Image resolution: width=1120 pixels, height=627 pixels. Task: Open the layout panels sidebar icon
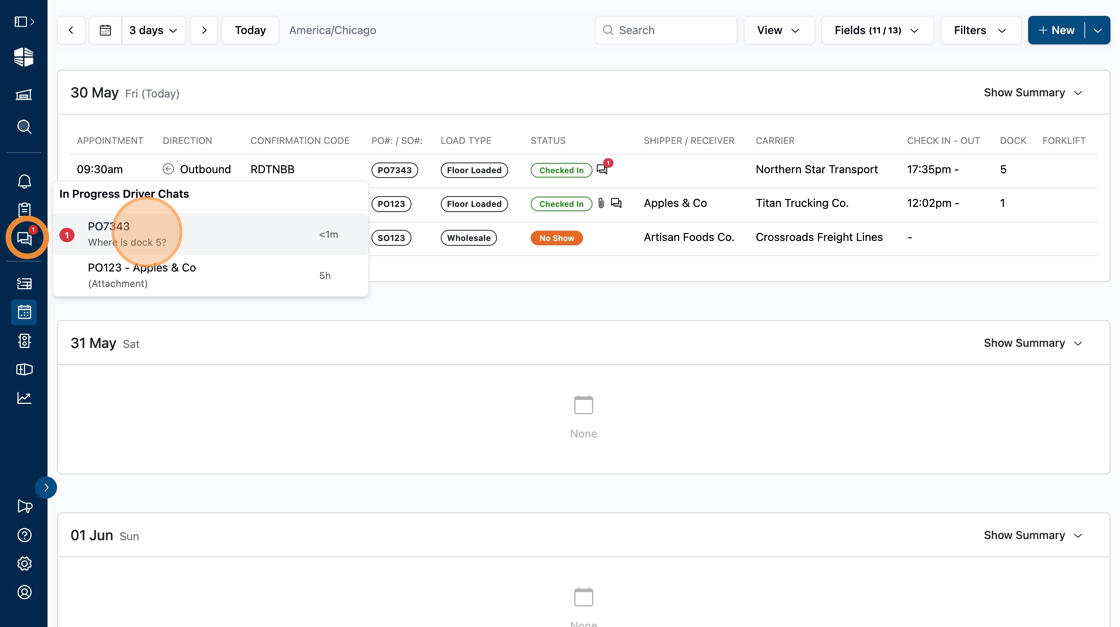tap(24, 369)
